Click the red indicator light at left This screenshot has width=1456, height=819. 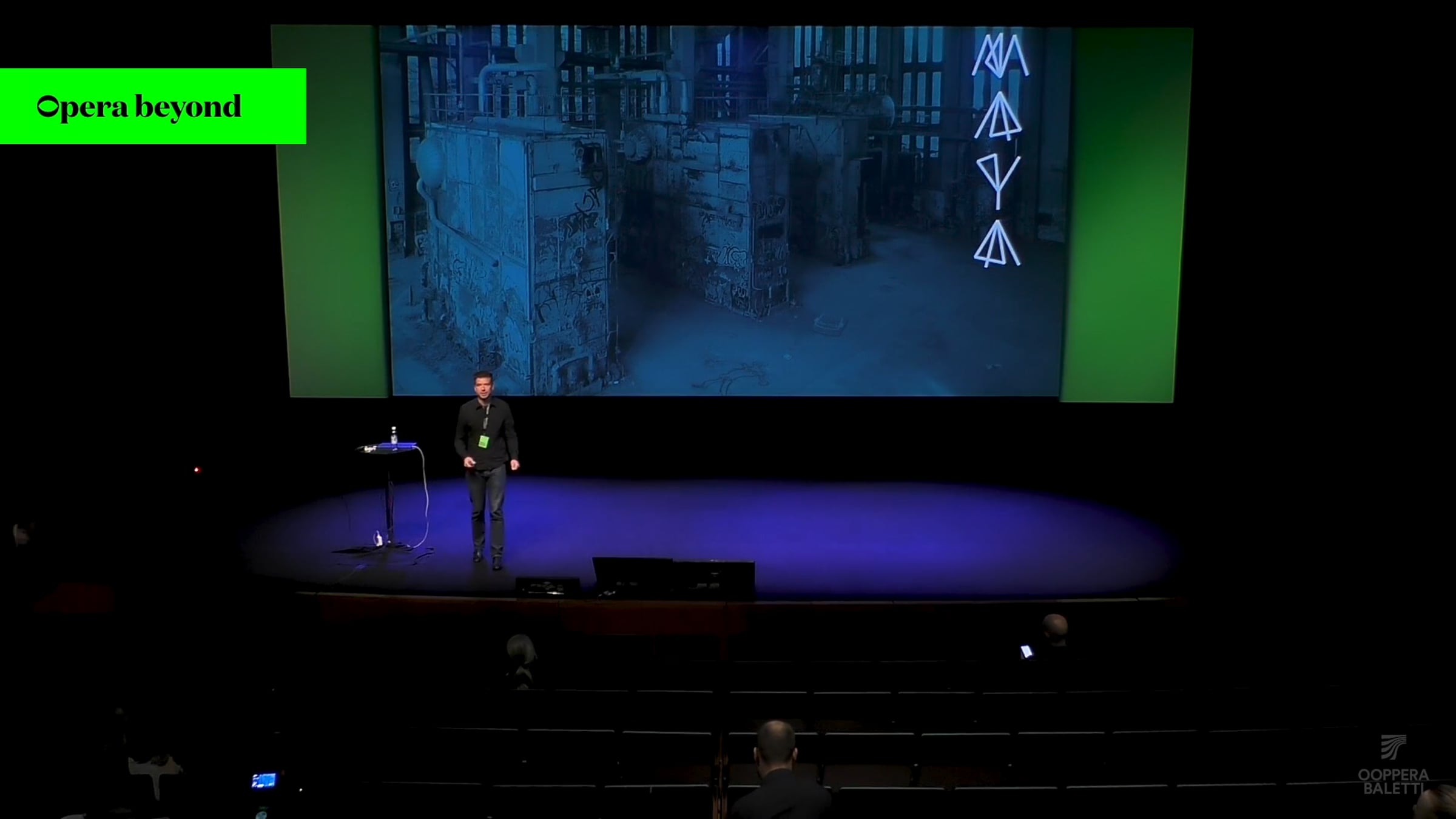click(196, 470)
